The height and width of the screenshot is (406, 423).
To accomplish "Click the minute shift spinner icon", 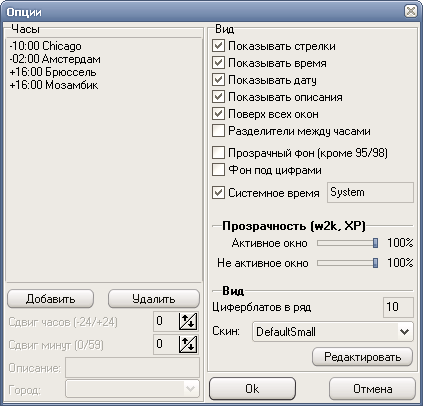I will click(188, 344).
